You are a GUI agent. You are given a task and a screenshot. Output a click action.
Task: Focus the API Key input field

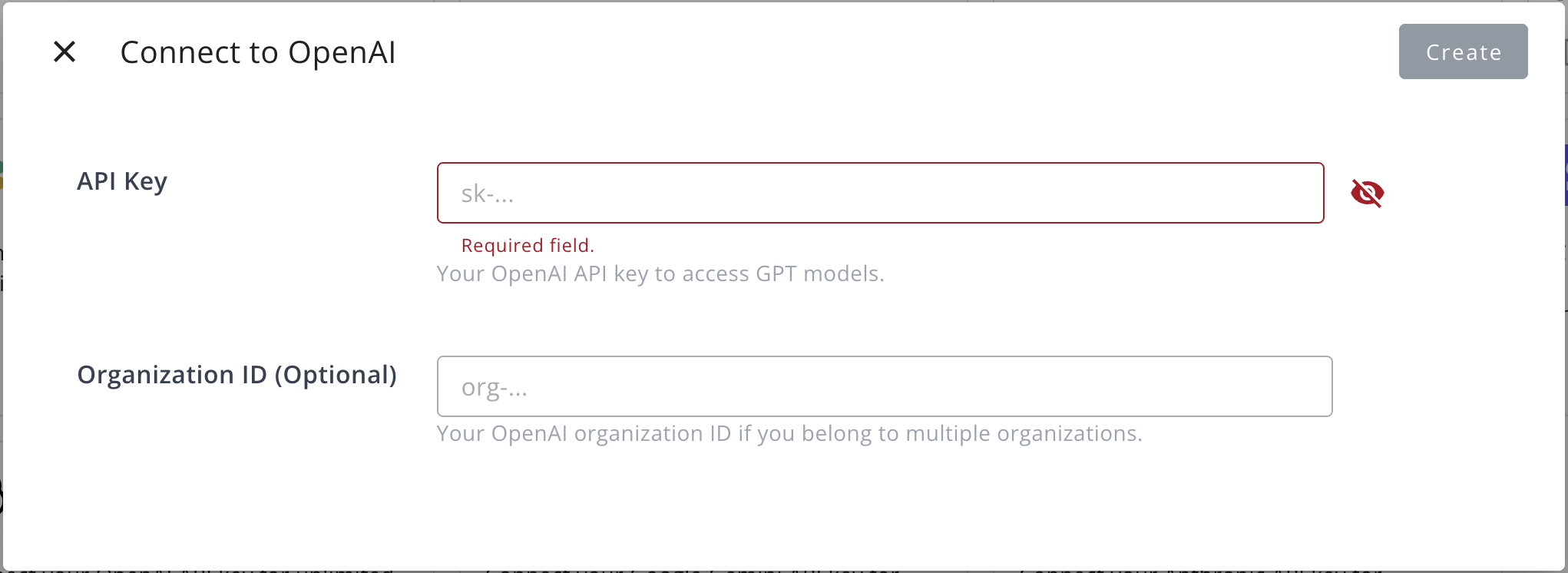pyautogui.click(x=880, y=193)
